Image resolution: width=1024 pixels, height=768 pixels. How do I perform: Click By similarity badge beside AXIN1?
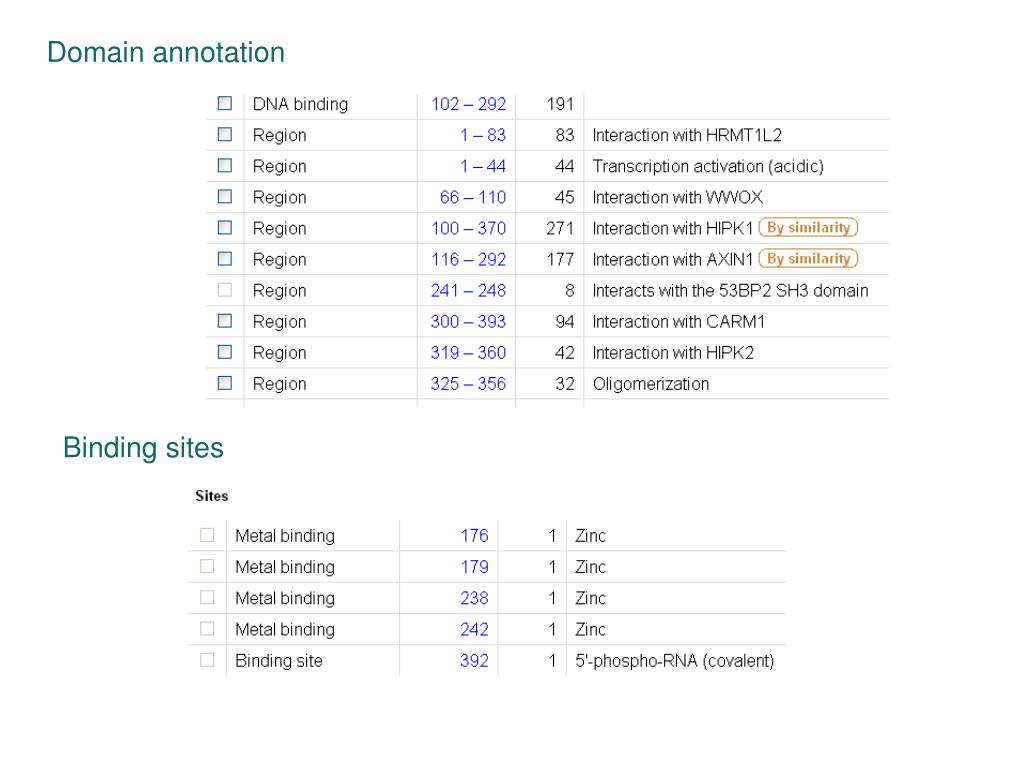(808, 259)
